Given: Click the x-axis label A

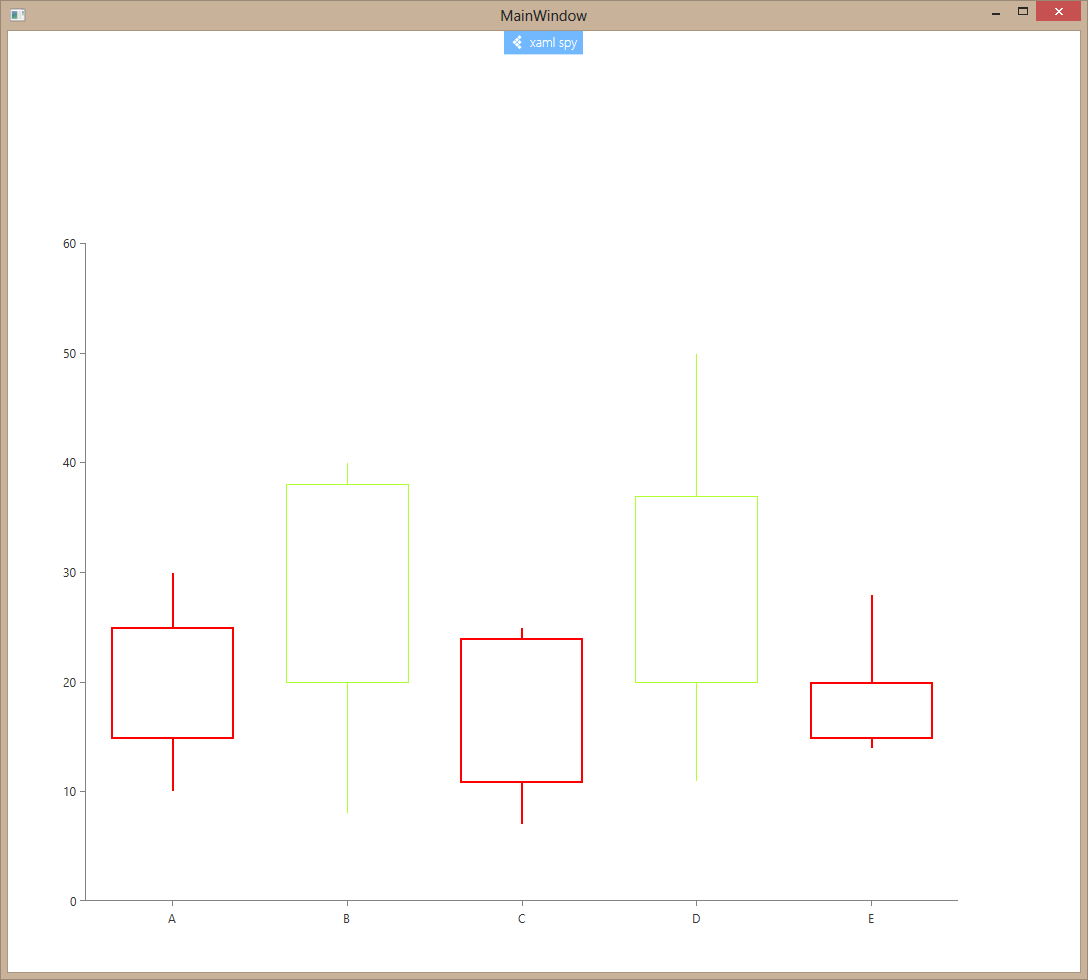Looking at the screenshot, I should tap(172, 919).
